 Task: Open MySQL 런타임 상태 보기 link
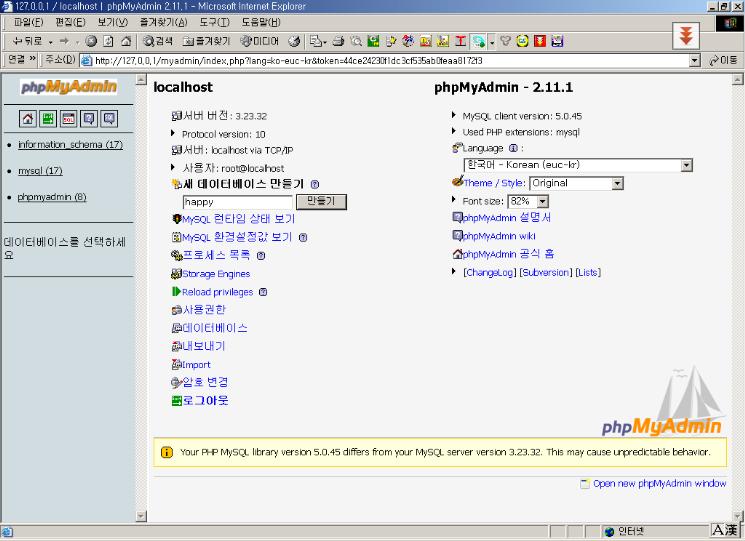239,219
